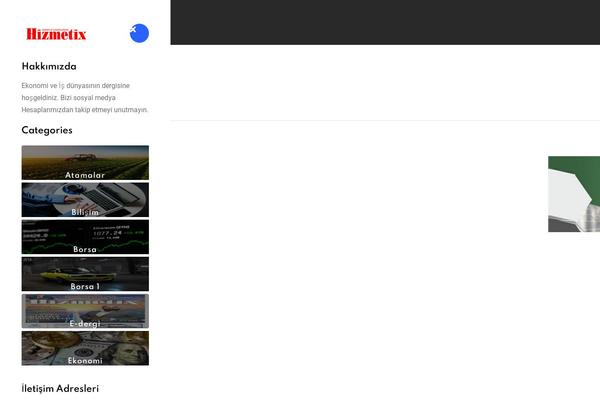Open the Borsa 1 category
Image resolution: width=600 pixels, height=400 pixels.
pyautogui.click(x=85, y=274)
